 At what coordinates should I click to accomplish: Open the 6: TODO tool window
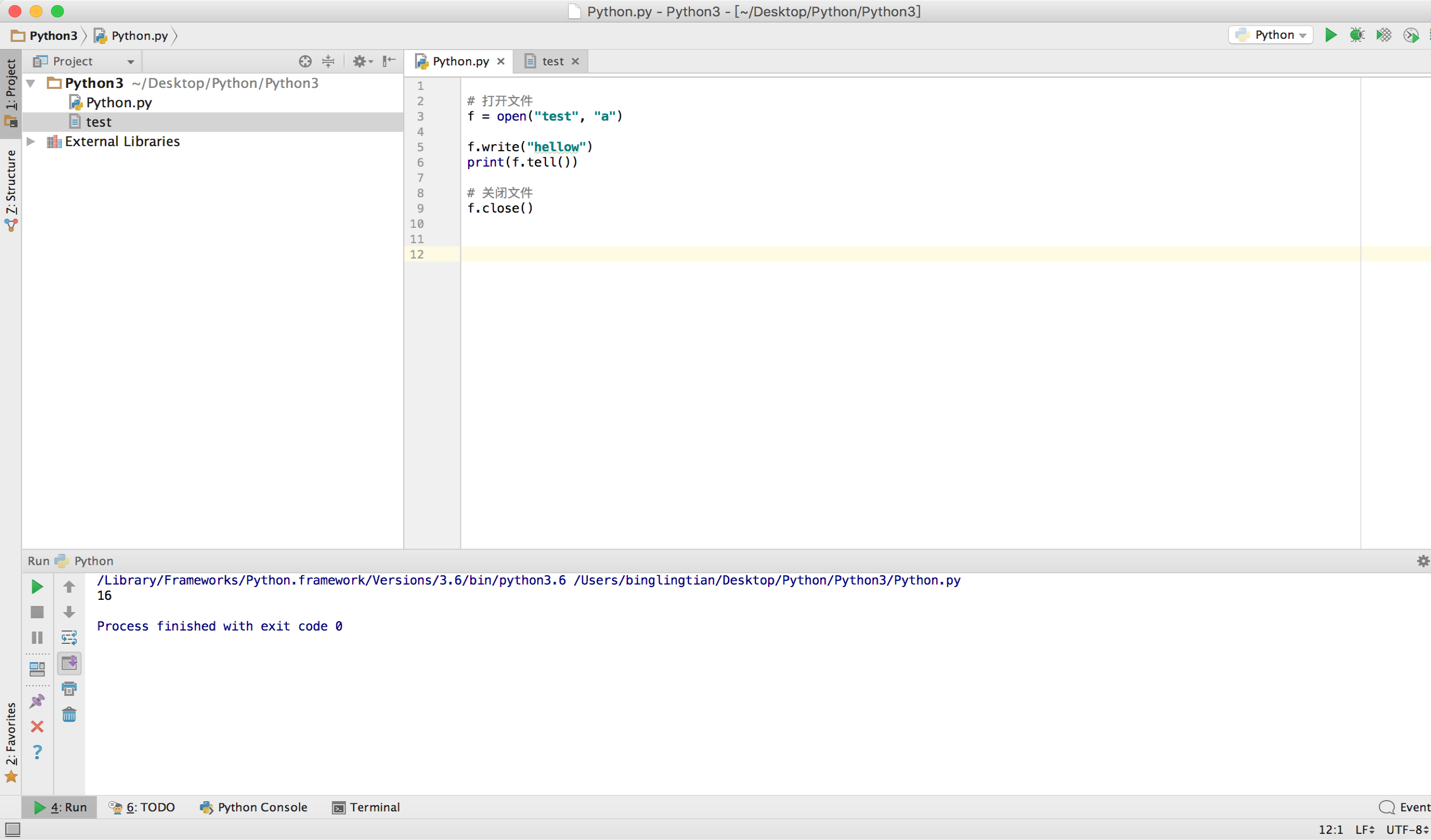(x=142, y=807)
